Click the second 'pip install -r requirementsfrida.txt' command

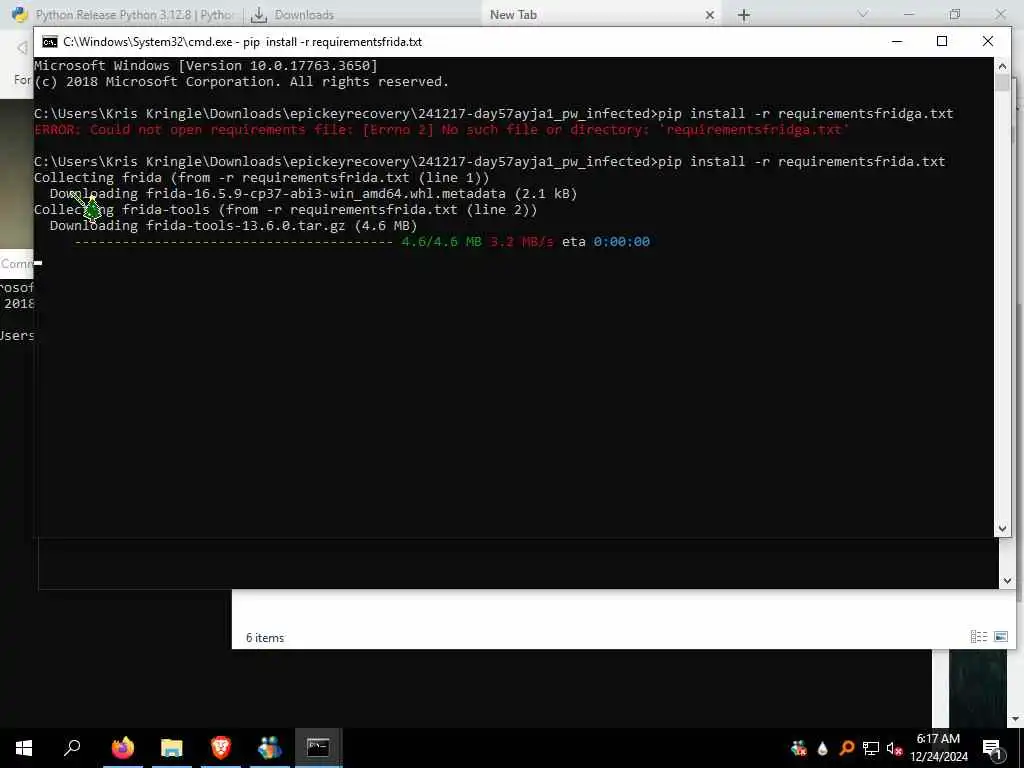click(802, 161)
